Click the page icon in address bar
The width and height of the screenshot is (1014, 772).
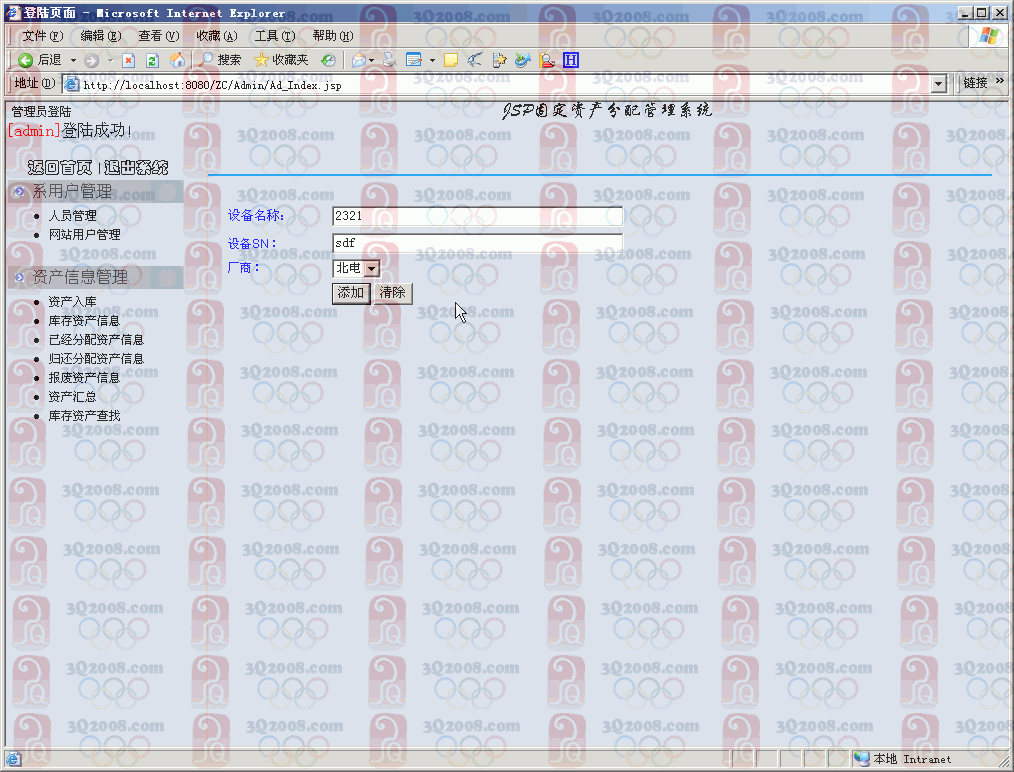click(x=71, y=84)
